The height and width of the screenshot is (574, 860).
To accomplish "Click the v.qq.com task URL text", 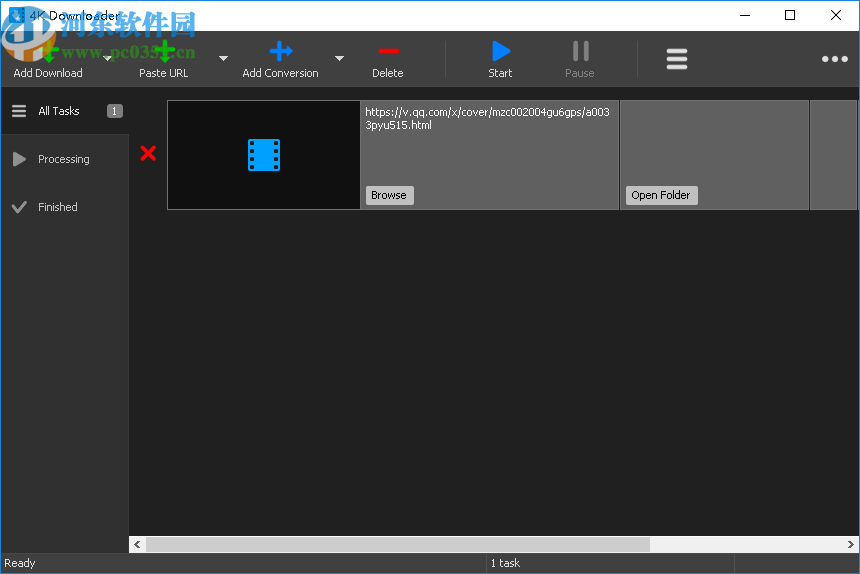I will tap(488, 118).
